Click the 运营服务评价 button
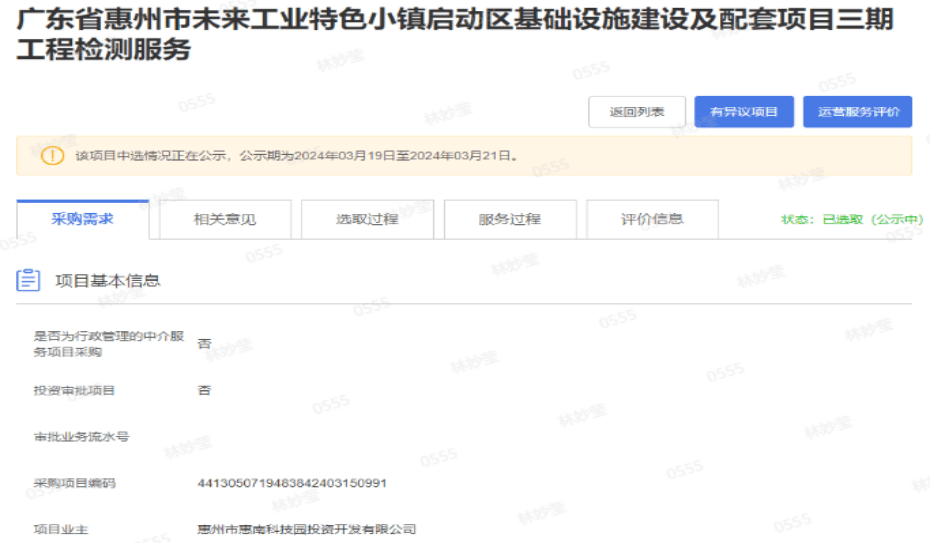The width and height of the screenshot is (930, 543). (857, 112)
